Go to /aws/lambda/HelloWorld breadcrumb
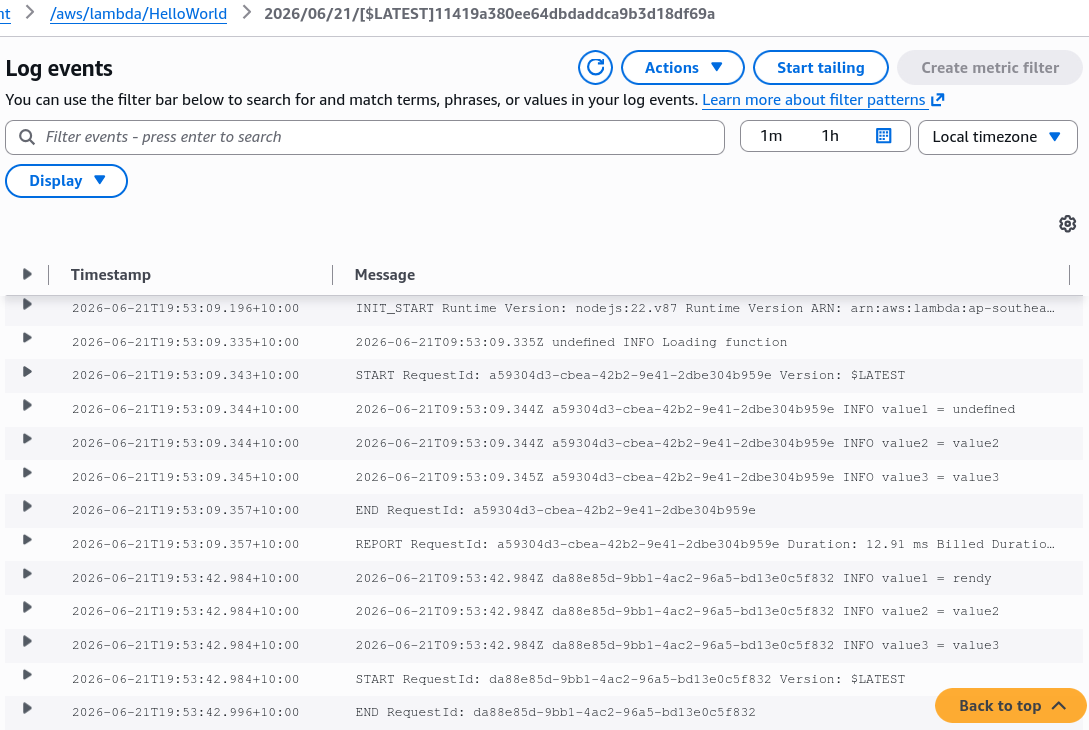 138,14
